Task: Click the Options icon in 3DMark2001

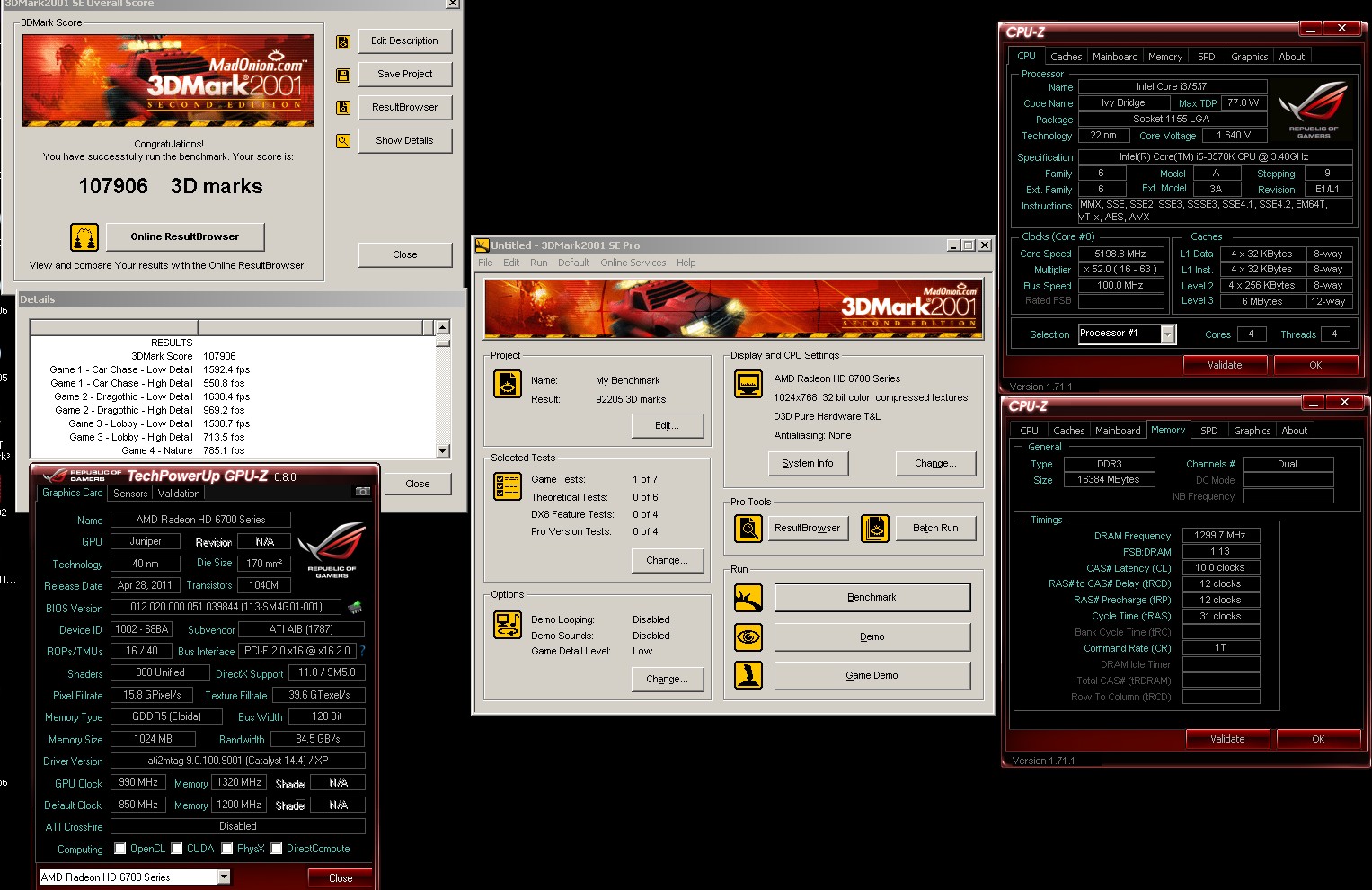Action: (508, 625)
